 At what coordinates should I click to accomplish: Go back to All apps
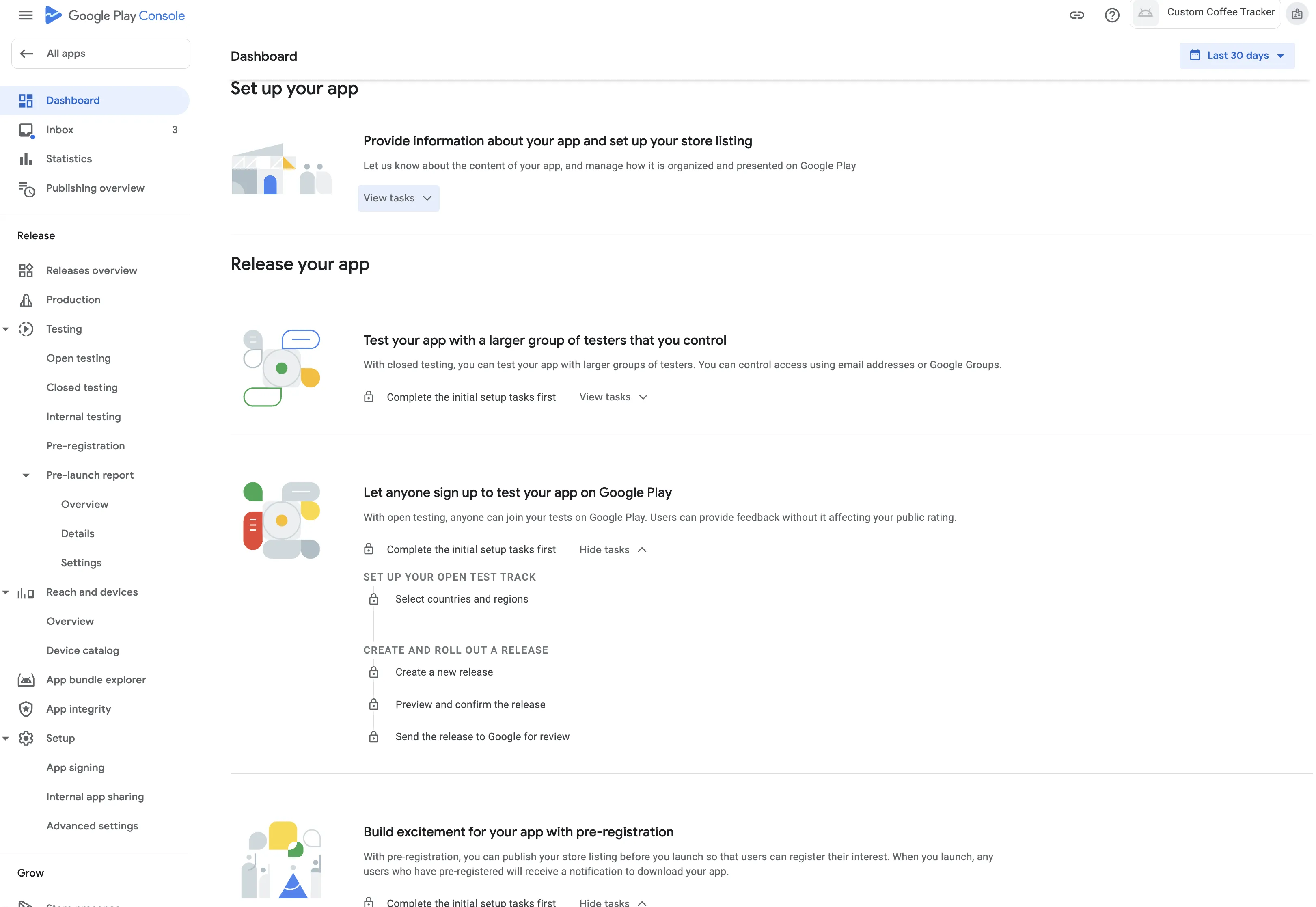(101, 54)
